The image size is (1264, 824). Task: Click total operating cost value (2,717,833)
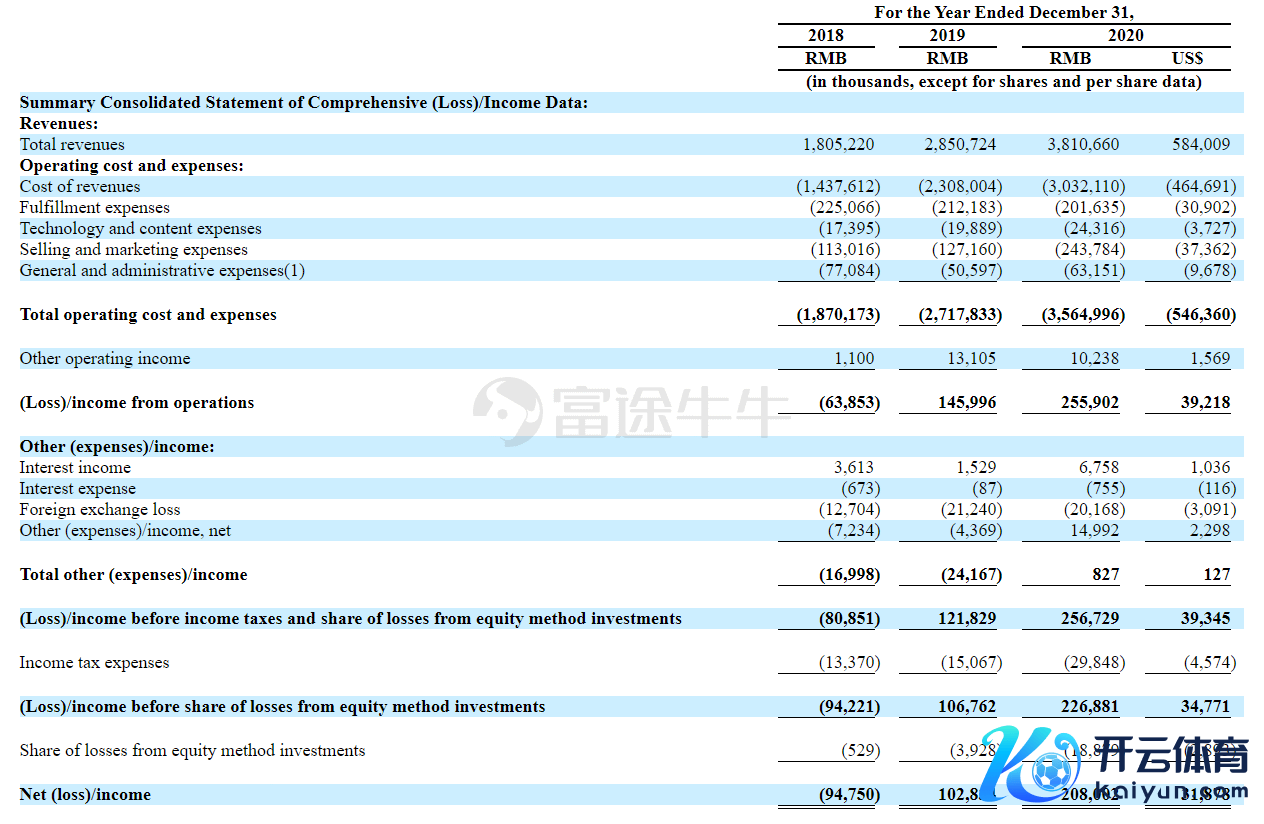coord(960,314)
